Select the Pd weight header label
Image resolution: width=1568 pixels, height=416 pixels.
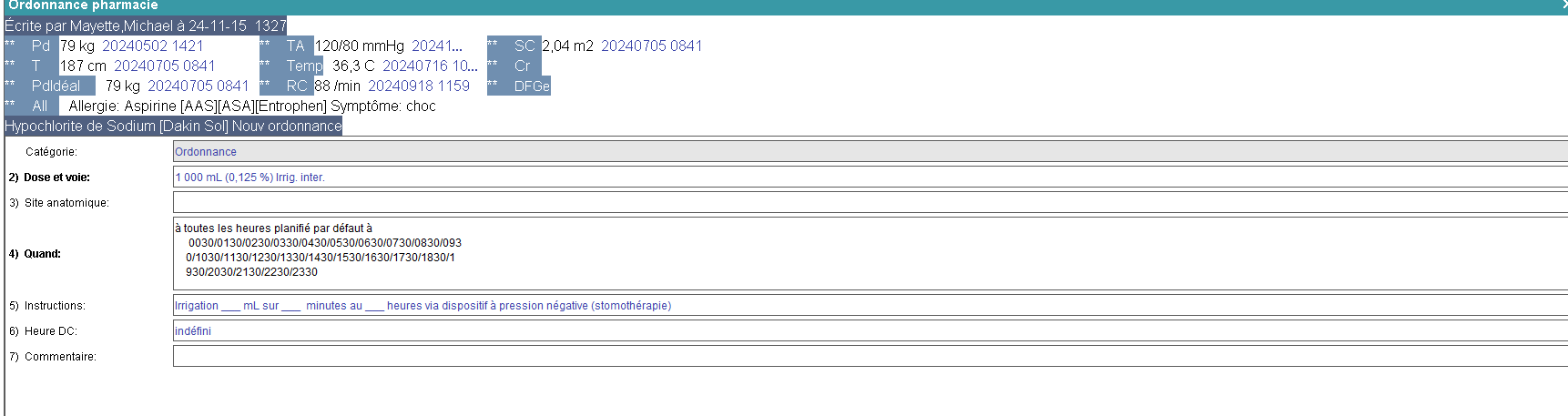pos(41,46)
